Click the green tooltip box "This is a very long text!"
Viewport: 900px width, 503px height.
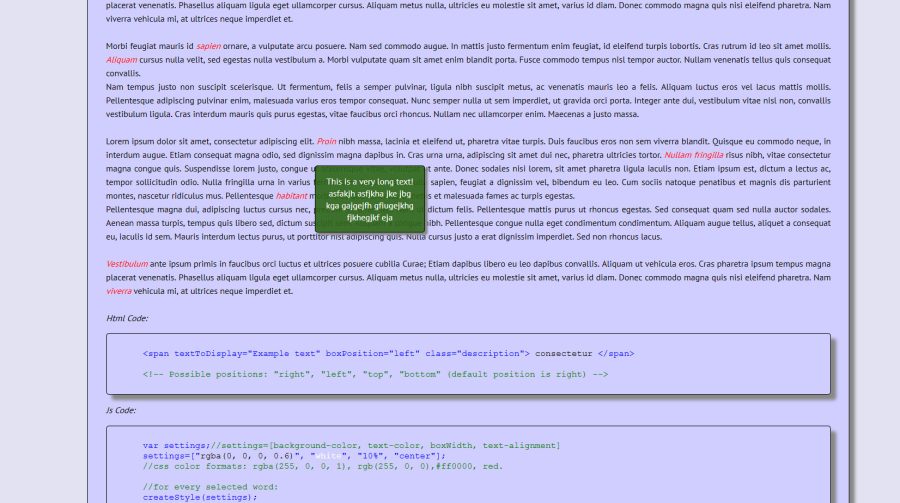370,199
